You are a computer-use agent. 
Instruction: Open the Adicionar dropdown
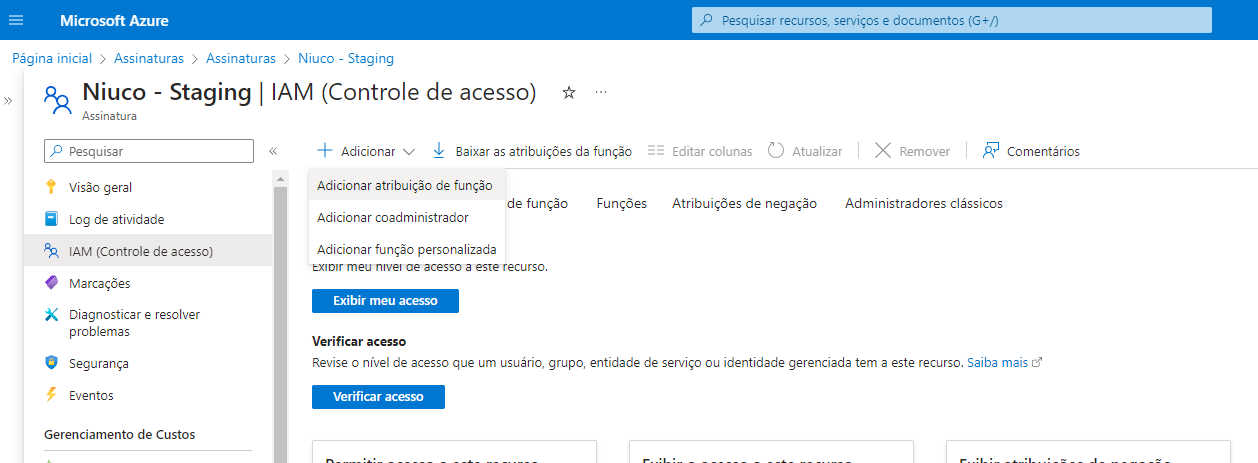click(366, 151)
